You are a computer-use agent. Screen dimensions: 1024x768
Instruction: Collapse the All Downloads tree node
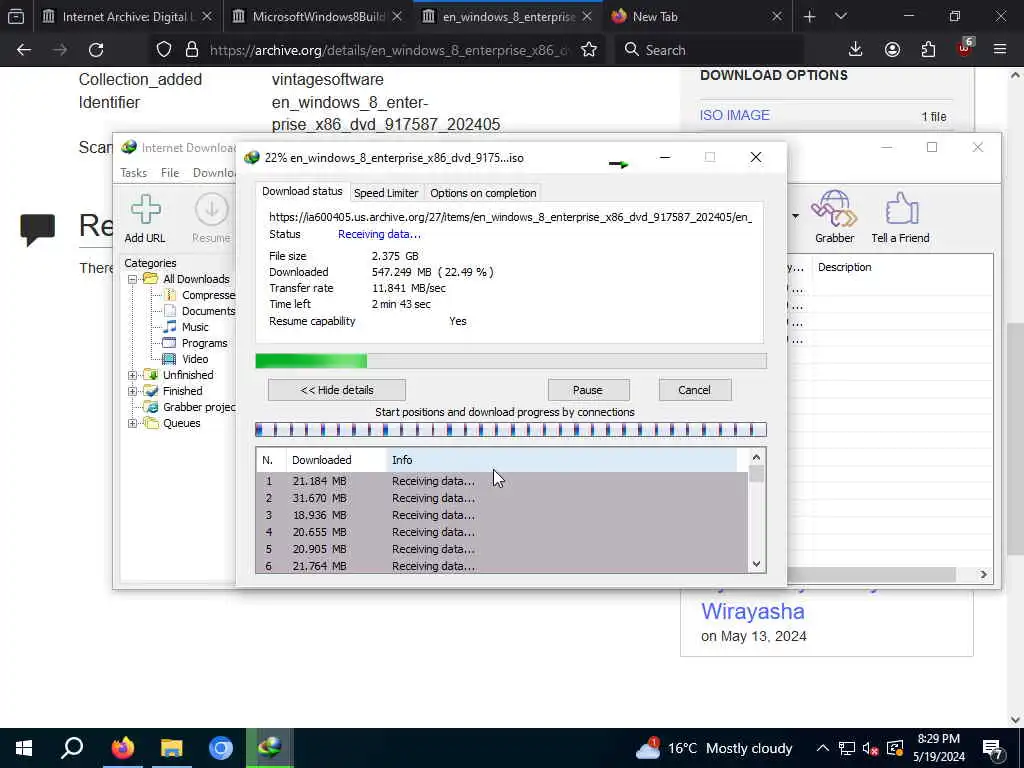132,279
